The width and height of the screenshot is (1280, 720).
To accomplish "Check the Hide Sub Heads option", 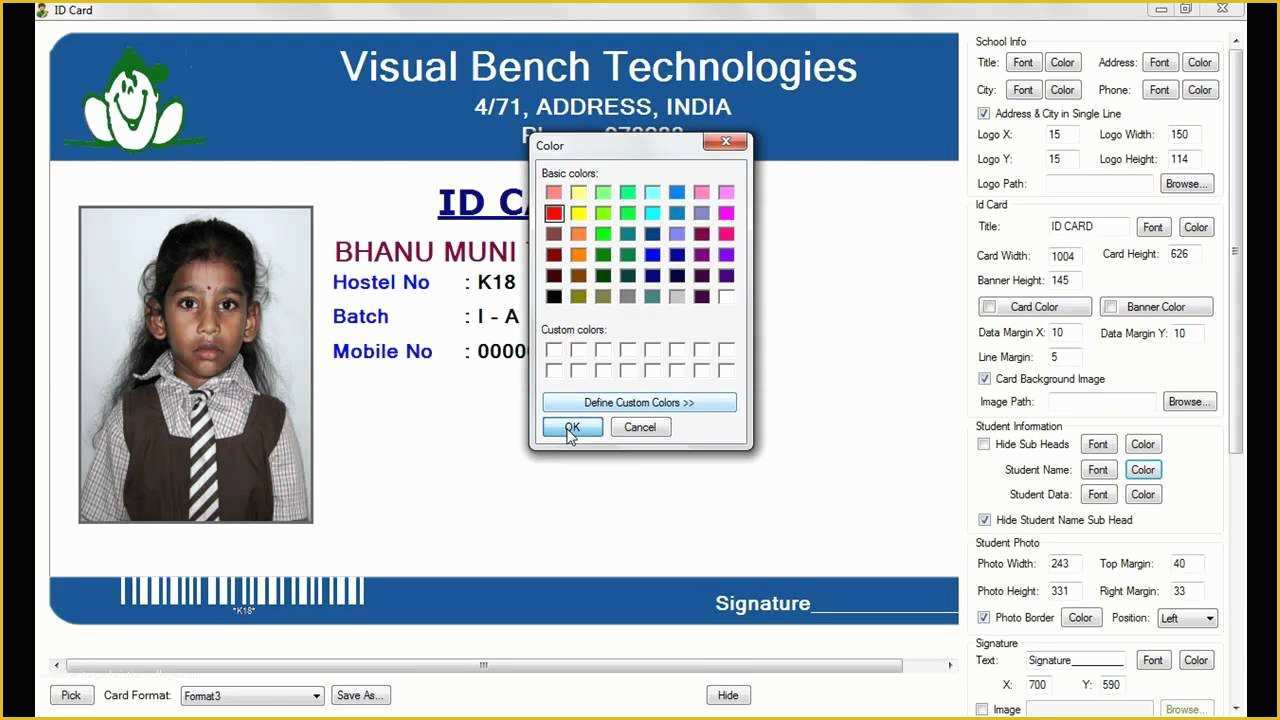I will [x=984, y=444].
